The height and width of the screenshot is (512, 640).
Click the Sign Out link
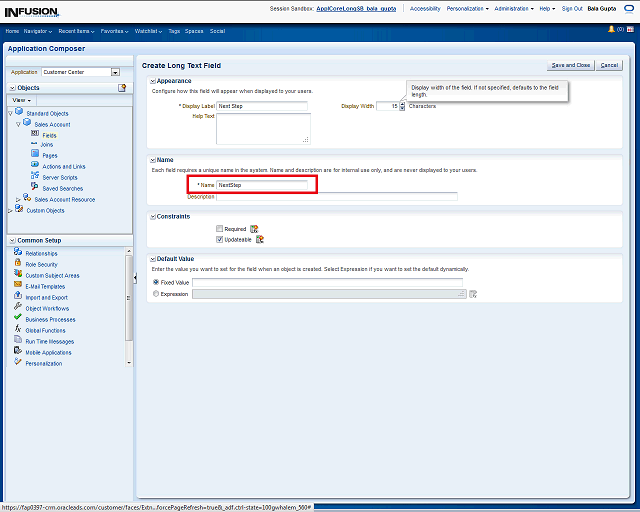pyautogui.click(x=572, y=8)
